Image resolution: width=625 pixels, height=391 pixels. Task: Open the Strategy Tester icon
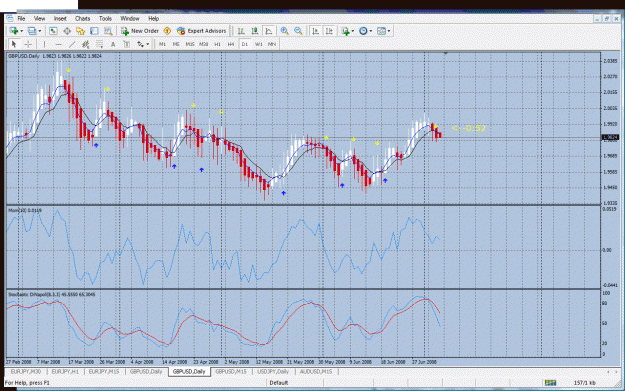click(x=108, y=31)
